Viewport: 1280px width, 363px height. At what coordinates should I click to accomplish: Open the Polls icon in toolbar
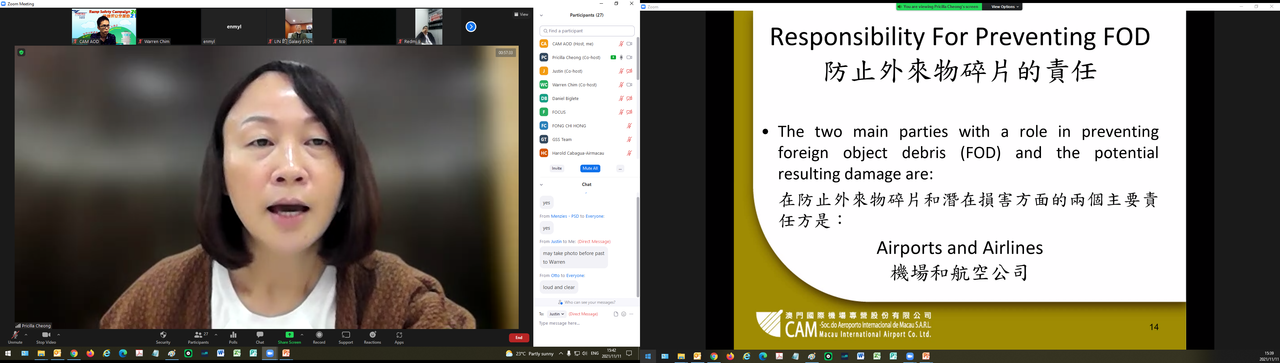coord(233,334)
